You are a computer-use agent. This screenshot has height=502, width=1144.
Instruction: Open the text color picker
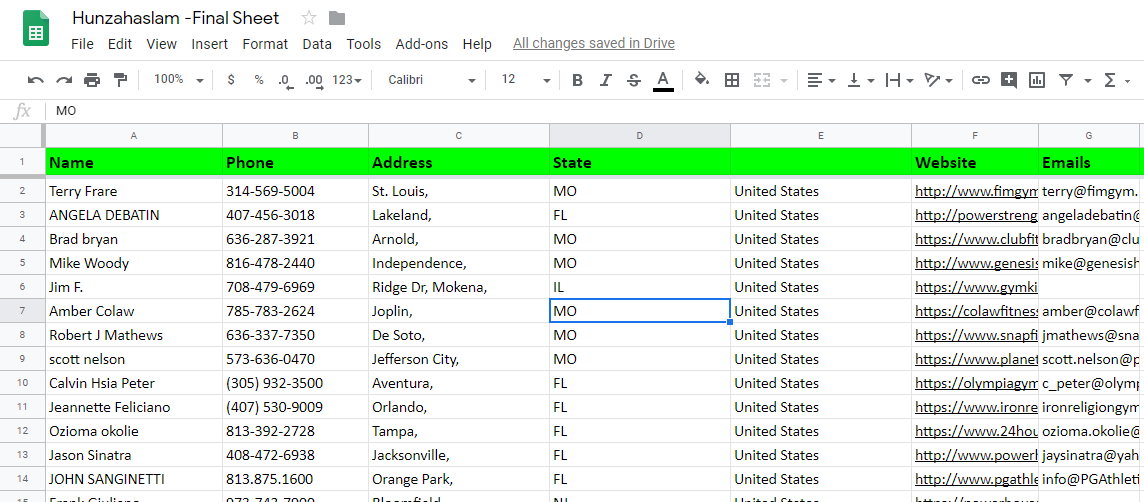point(662,80)
